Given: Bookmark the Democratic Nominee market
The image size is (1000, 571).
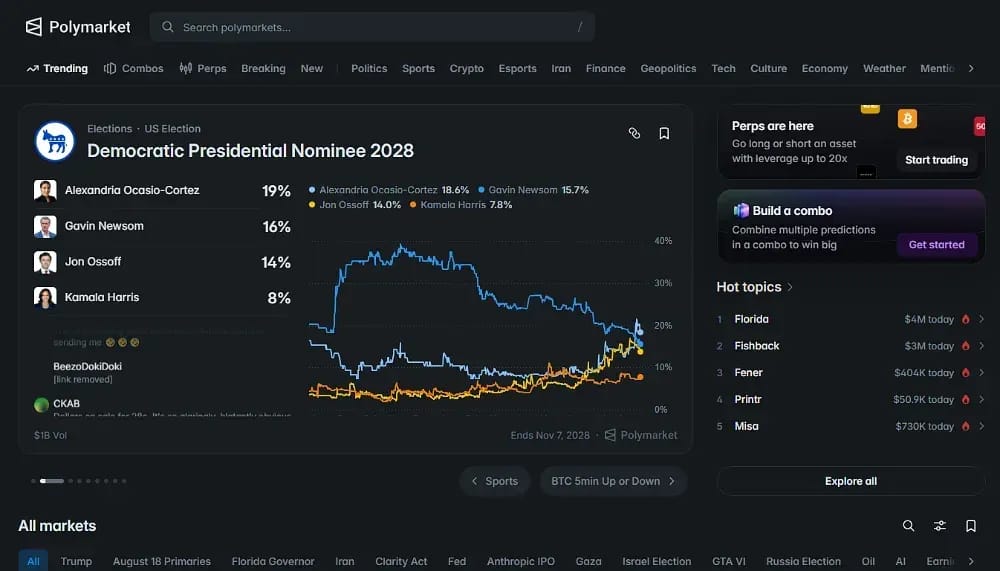Looking at the screenshot, I should click(664, 133).
